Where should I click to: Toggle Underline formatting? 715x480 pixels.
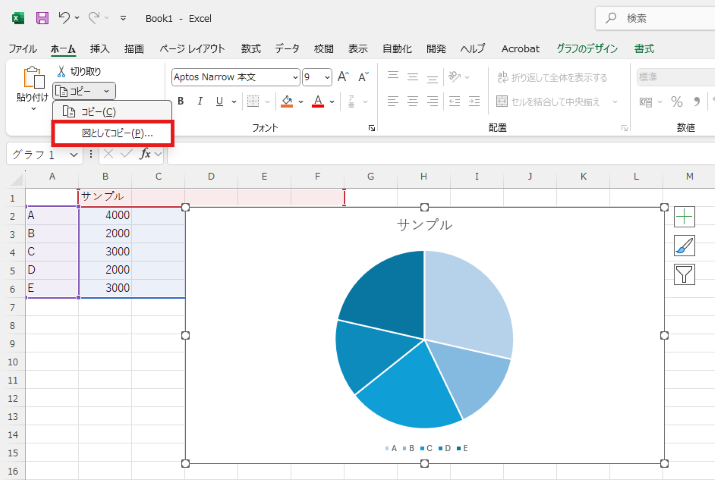point(219,101)
